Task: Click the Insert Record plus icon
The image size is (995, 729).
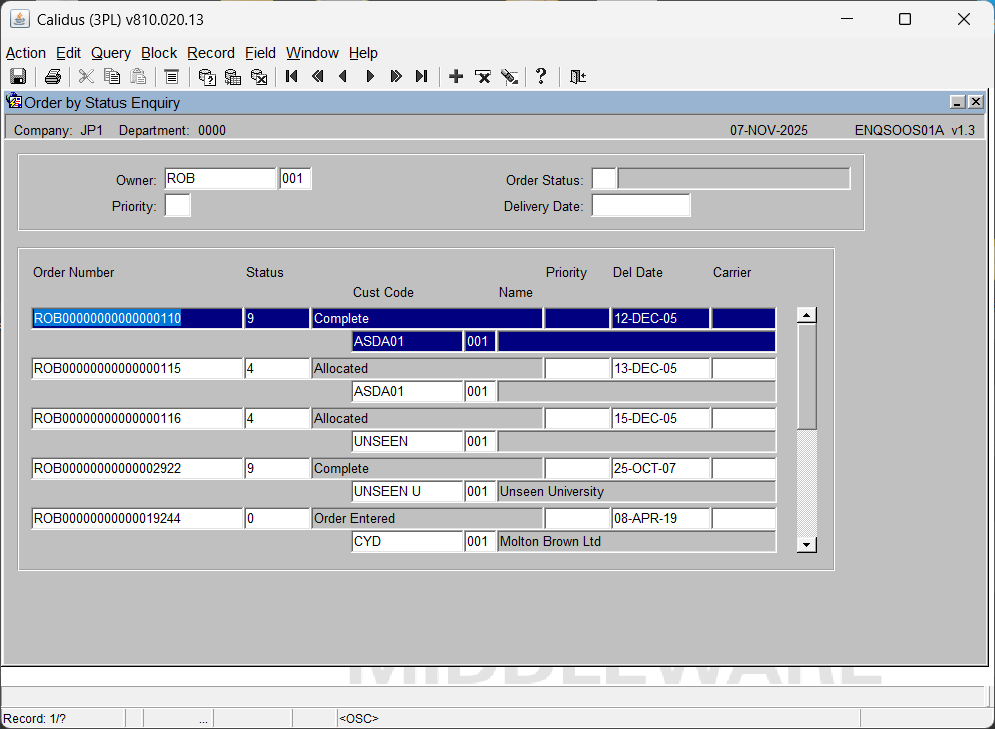Action: point(456,77)
